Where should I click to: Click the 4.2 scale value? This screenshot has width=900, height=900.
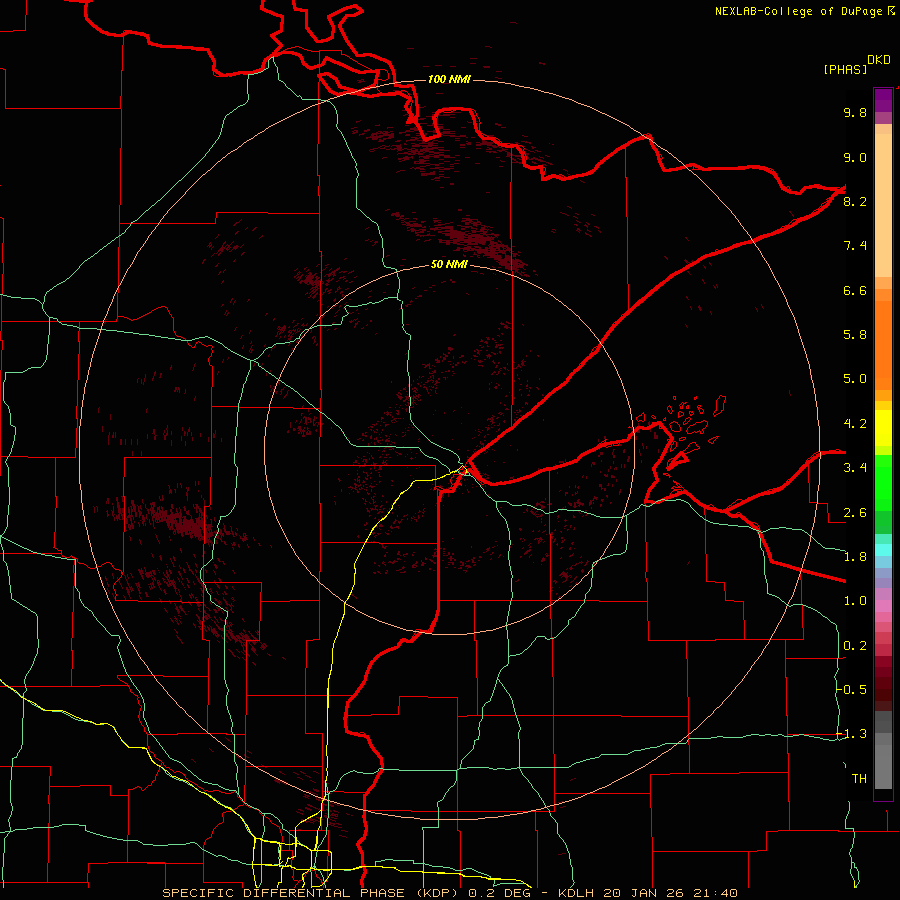point(855,424)
